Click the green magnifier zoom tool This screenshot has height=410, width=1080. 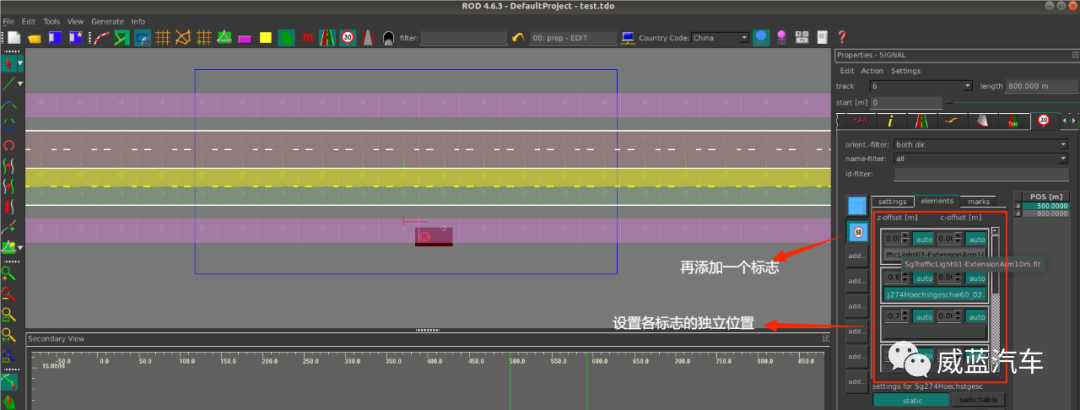click(8, 274)
